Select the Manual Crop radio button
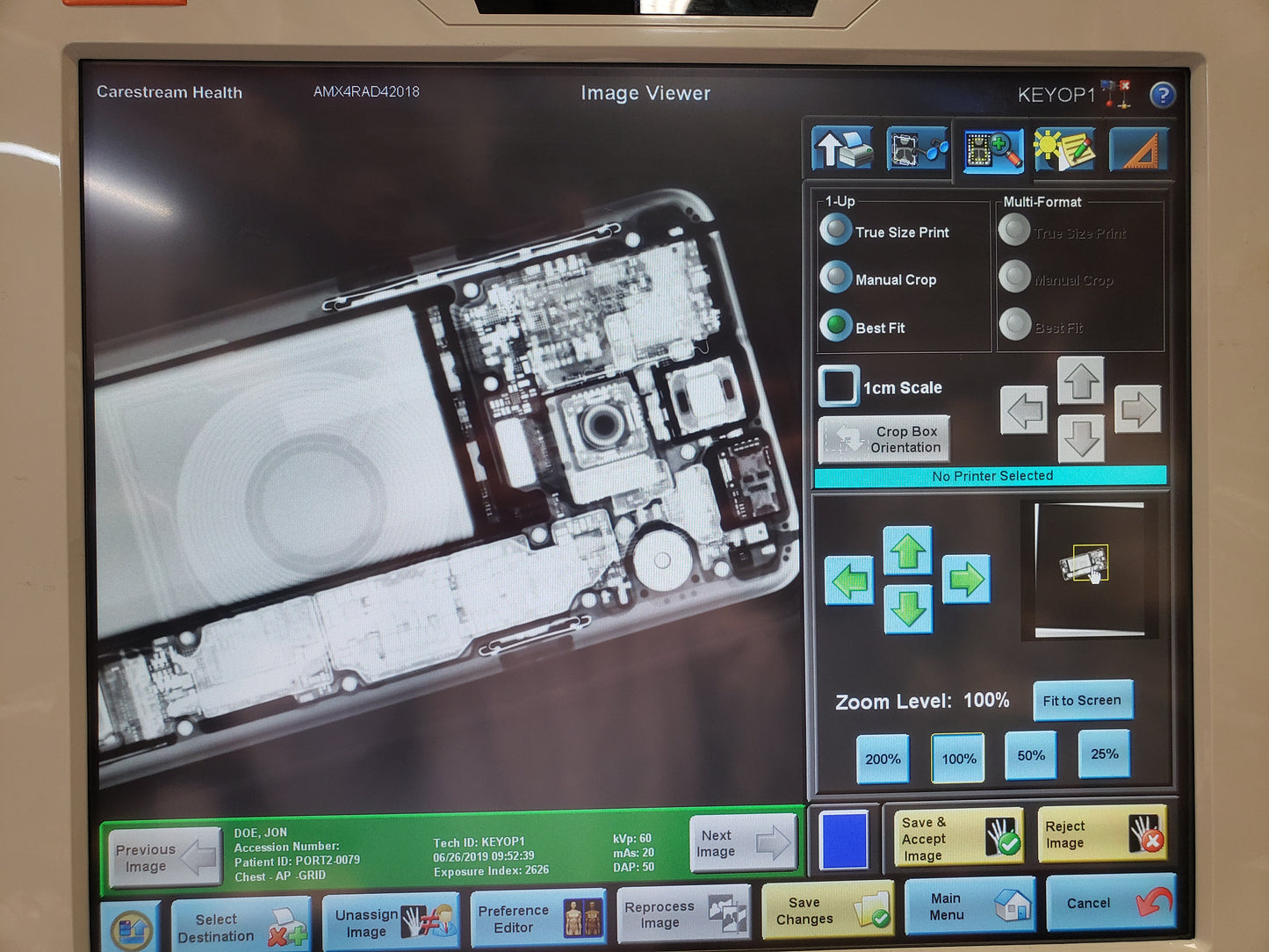Viewport: 1269px width, 952px height. tap(836, 278)
